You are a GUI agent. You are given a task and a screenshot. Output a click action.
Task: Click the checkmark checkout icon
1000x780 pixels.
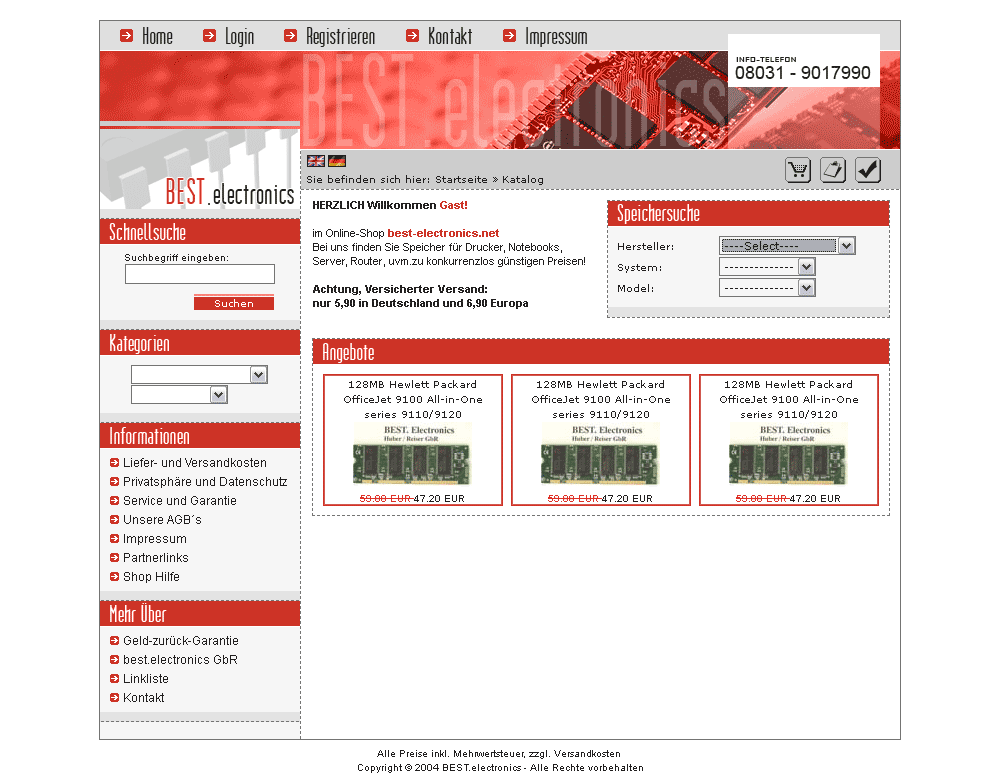pos(868,170)
